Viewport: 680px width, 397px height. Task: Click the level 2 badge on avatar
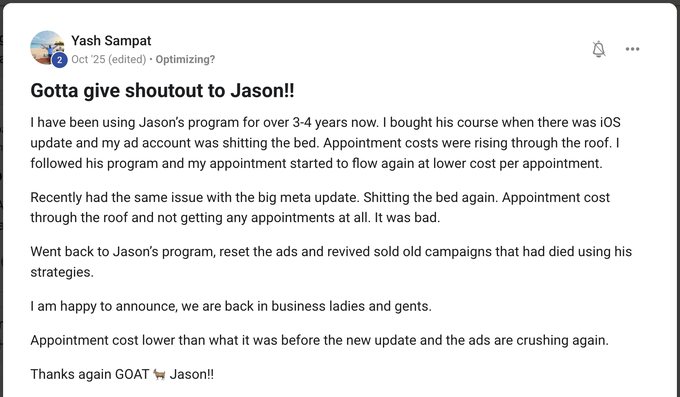[59, 60]
